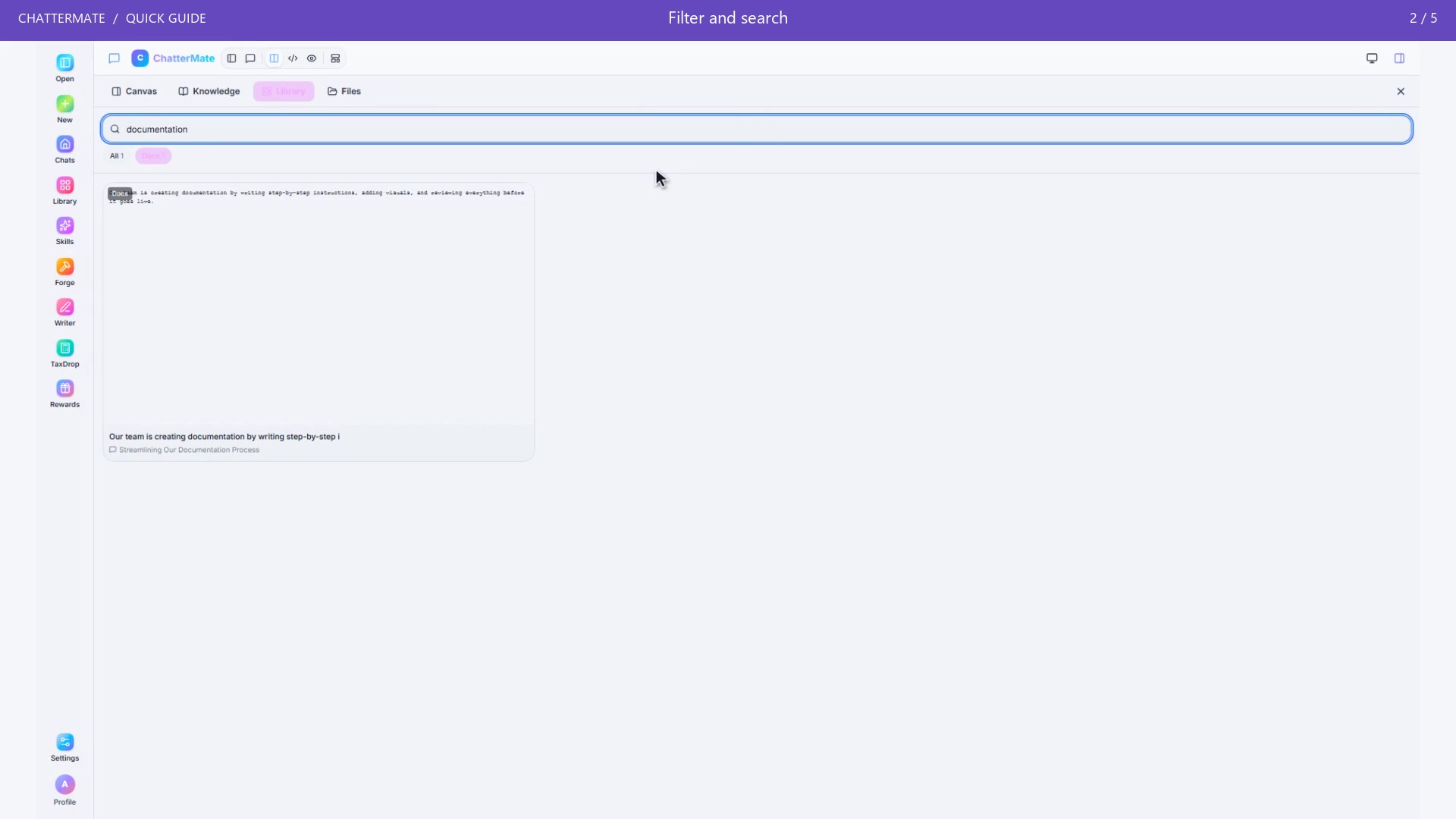Switch to Canvas tab

click(x=134, y=91)
